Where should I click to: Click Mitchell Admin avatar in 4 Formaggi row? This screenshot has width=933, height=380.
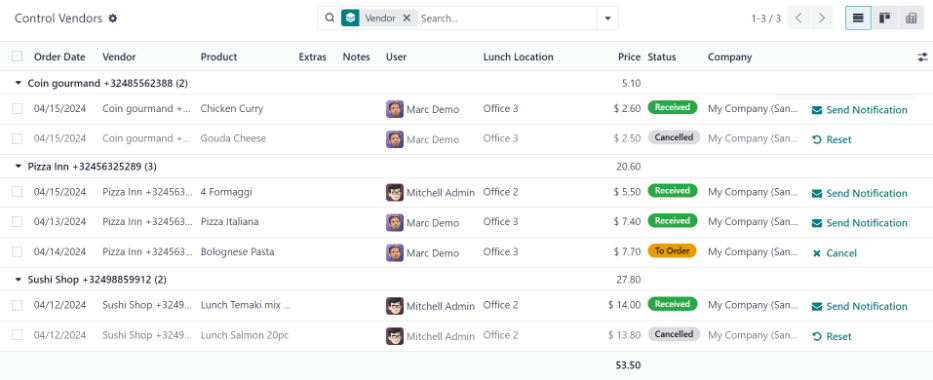(x=395, y=193)
